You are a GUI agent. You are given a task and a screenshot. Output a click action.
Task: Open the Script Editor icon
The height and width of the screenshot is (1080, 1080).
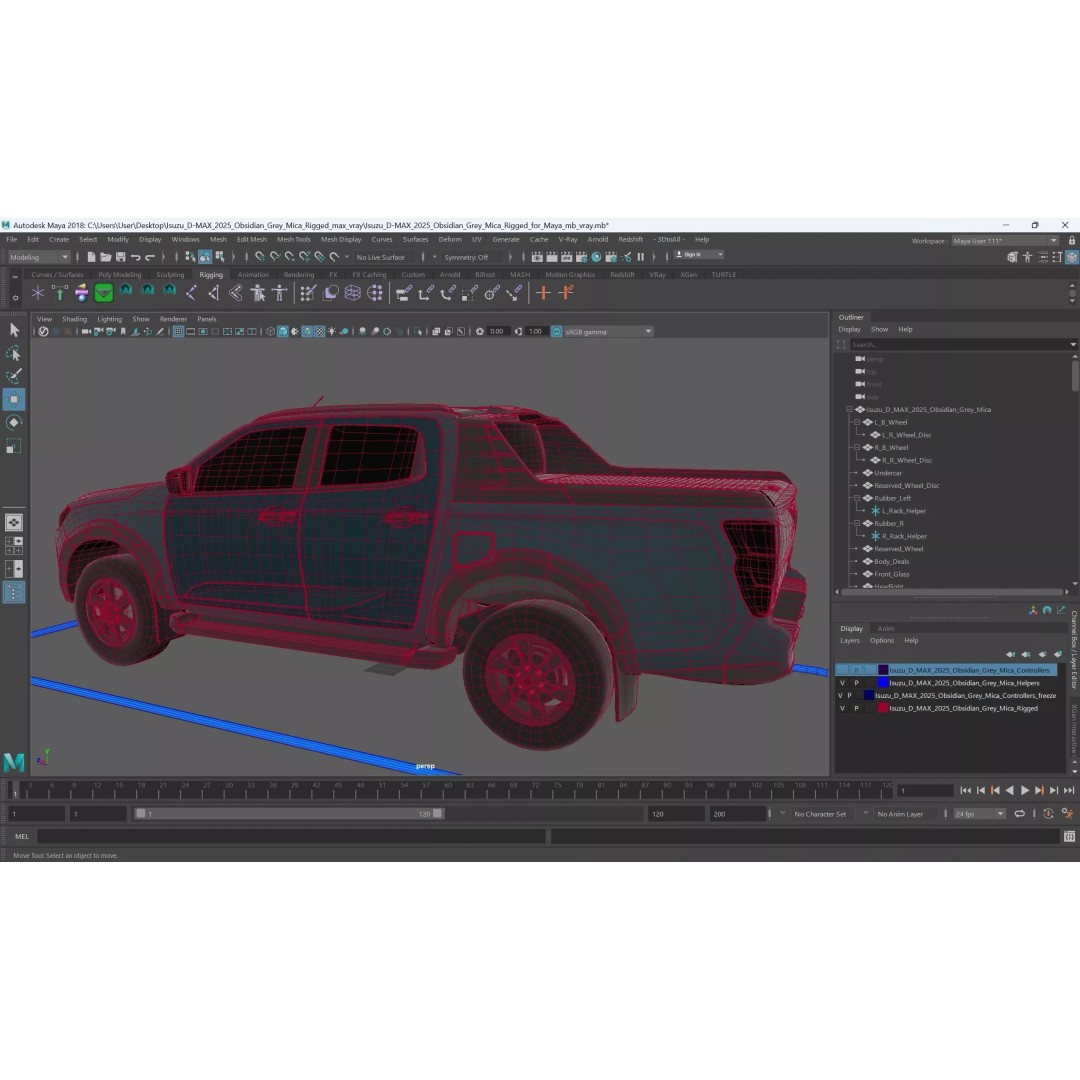pyautogui.click(x=1069, y=836)
